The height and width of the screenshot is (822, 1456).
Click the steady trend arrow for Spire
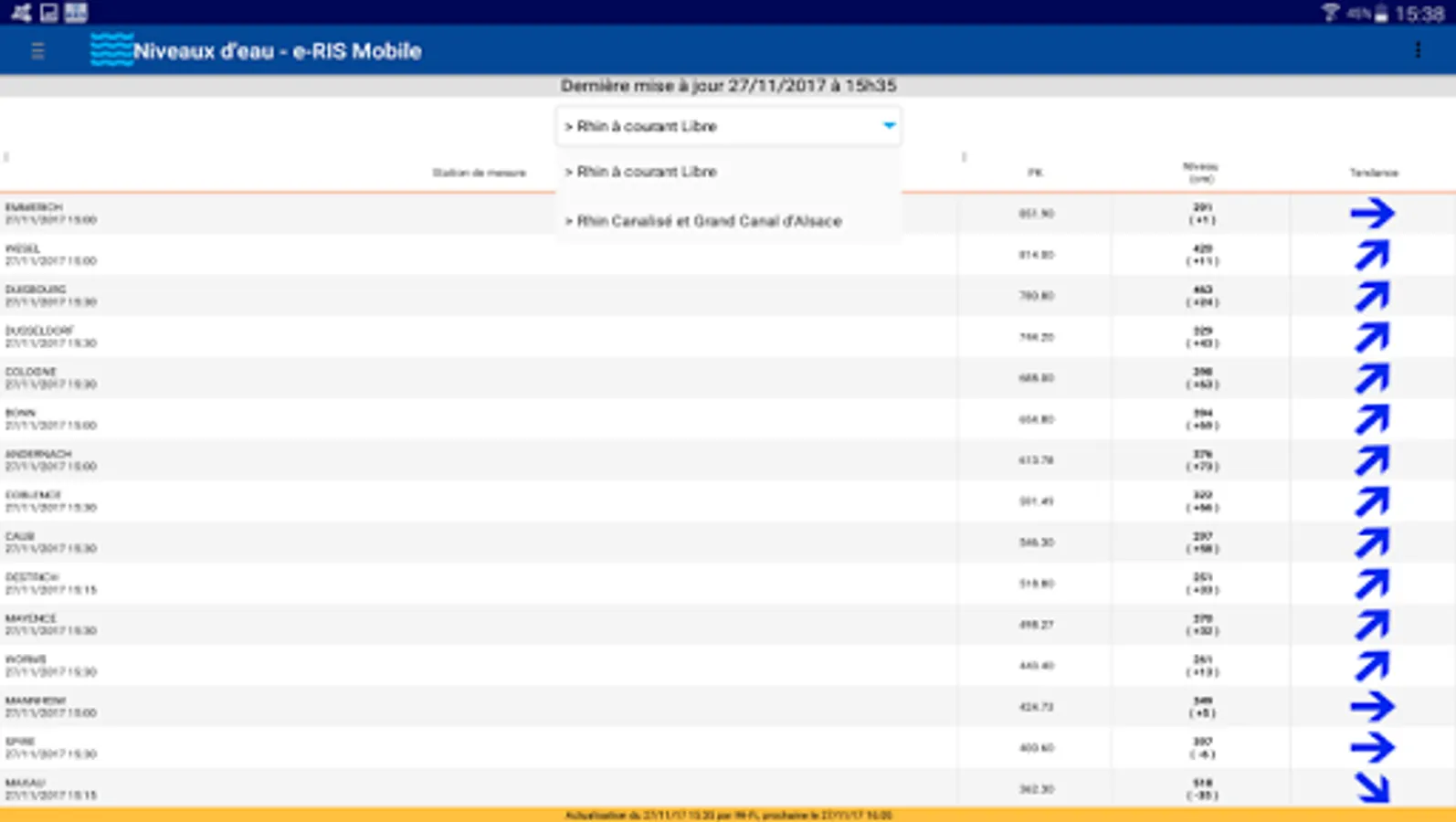point(1372,748)
